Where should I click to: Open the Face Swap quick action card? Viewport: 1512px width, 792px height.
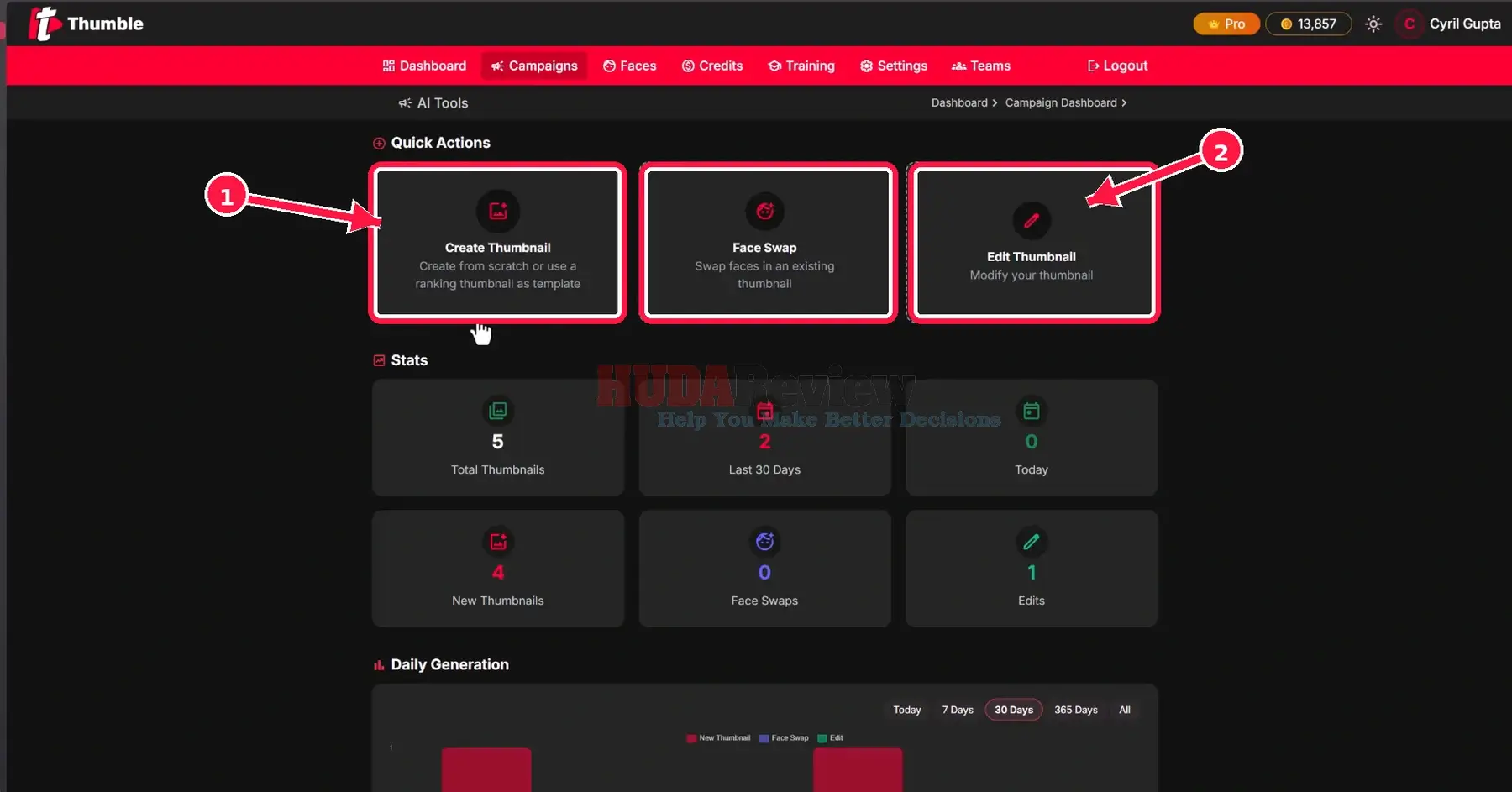pos(768,243)
